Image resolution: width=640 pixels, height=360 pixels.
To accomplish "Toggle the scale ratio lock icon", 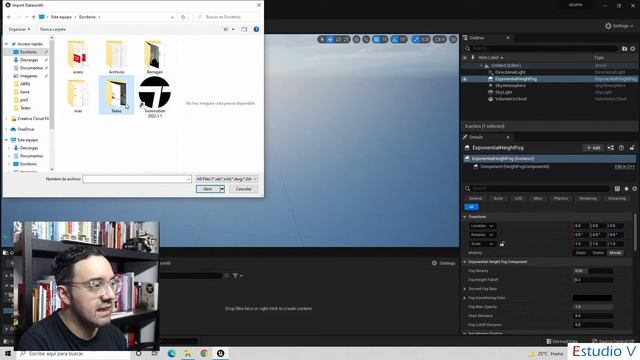I will click(x=502, y=244).
